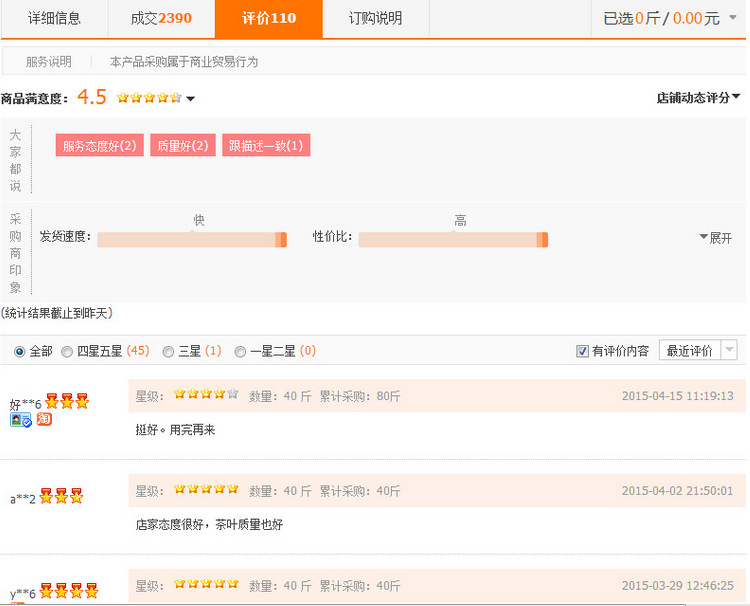750x606 pixels.
Task: Open the 成交 2390 tab
Action: click(160, 18)
